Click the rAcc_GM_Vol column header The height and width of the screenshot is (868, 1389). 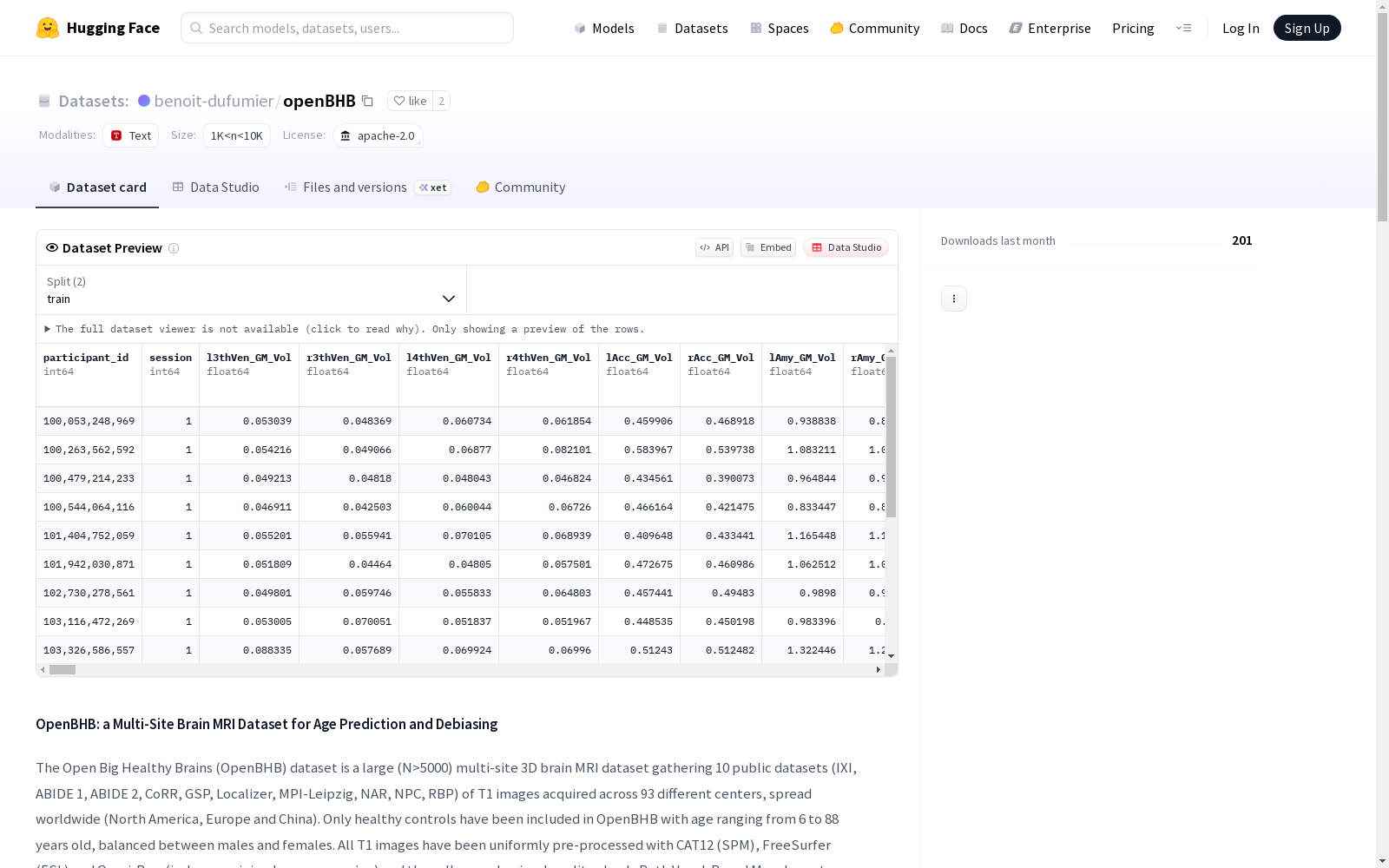click(721, 375)
